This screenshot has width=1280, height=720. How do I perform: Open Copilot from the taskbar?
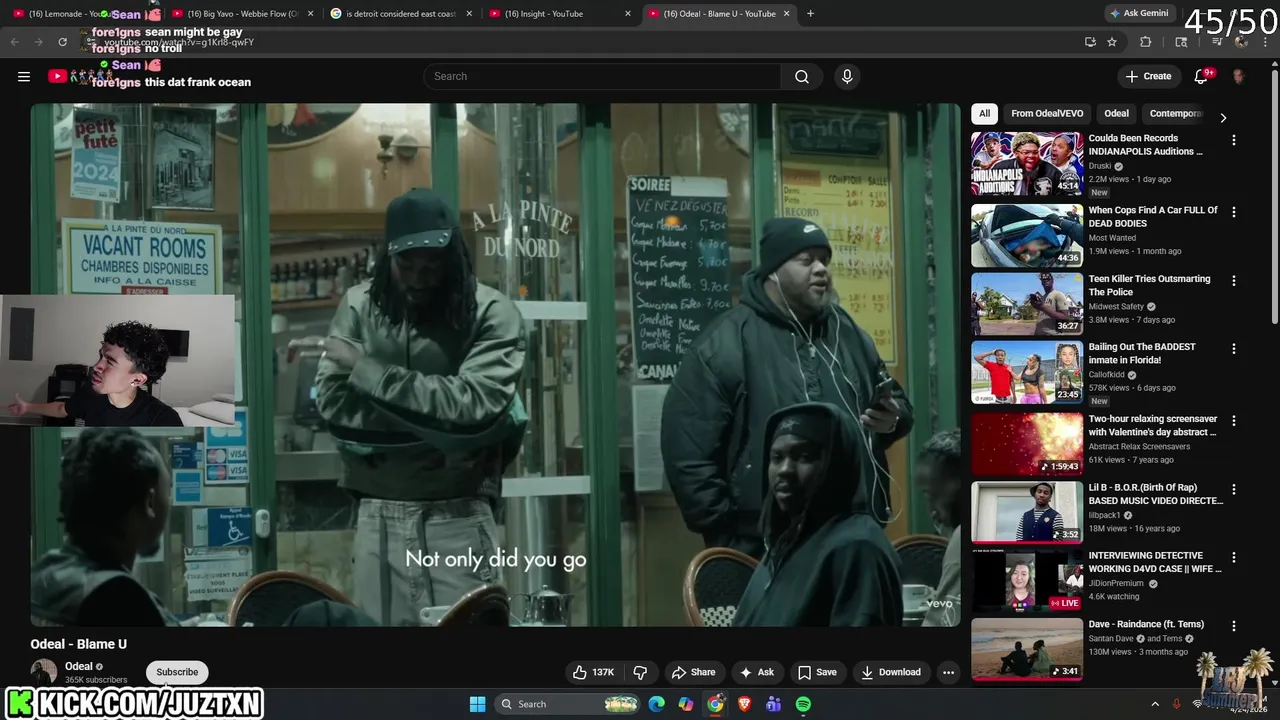tap(685, 704)
